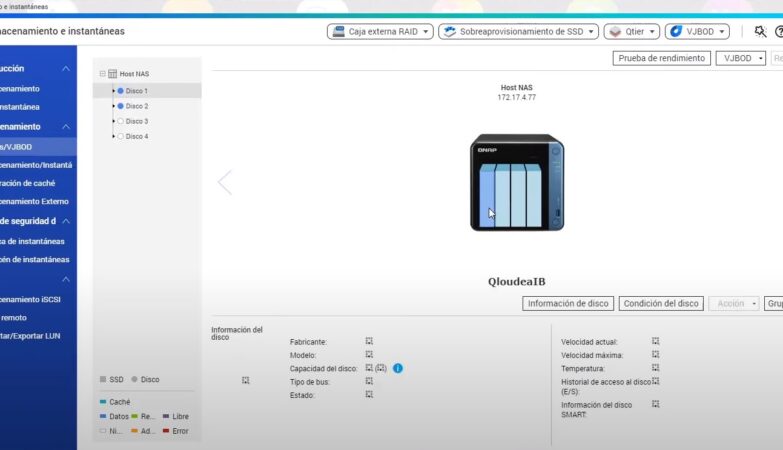The image size is (783, 450).
Task: Click the Libre legend color swatch
Action: (166, 416)
